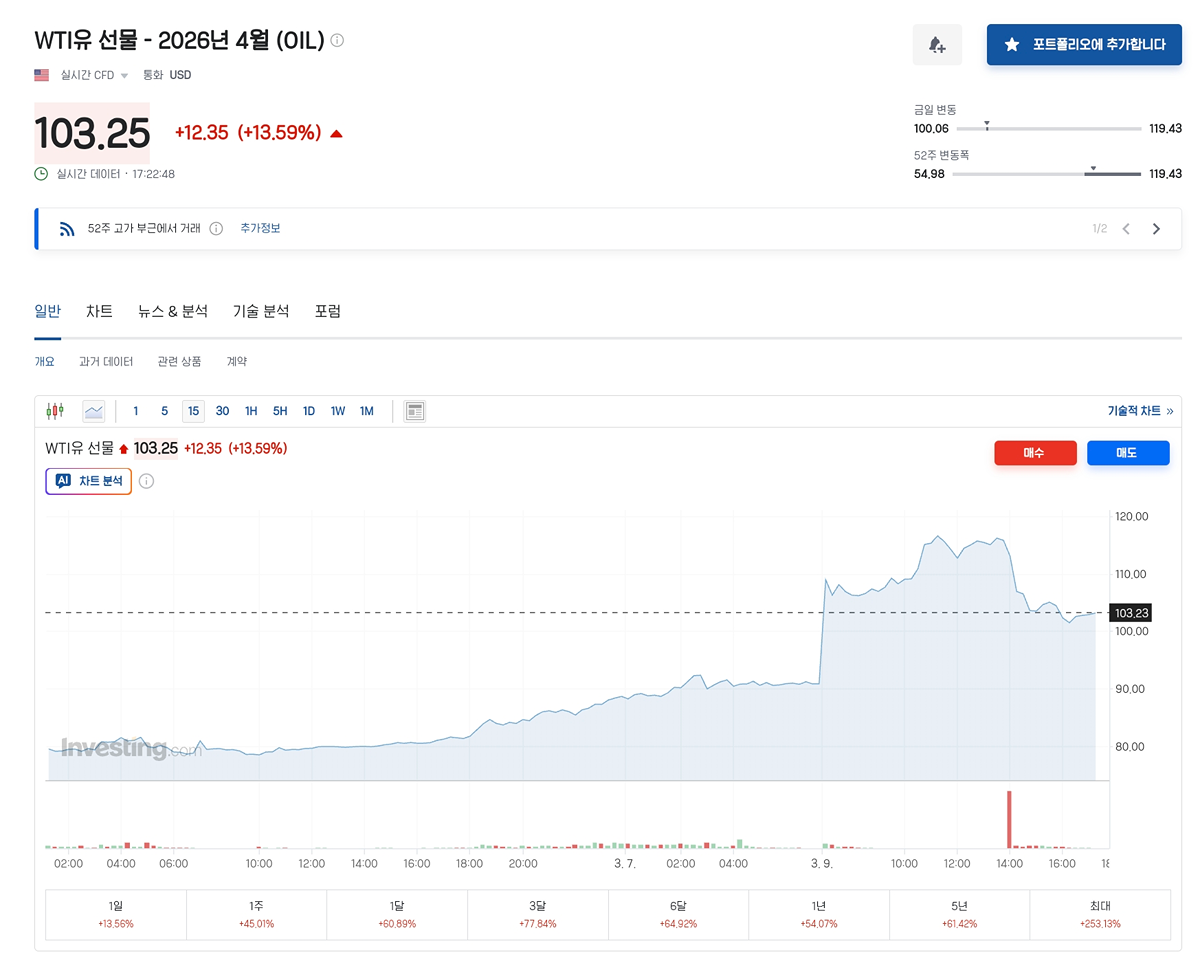This screenshot has width=1200, height=961.
Task: Click the RSS feed icon in notice bar
Action: click(x=67, y=229)
